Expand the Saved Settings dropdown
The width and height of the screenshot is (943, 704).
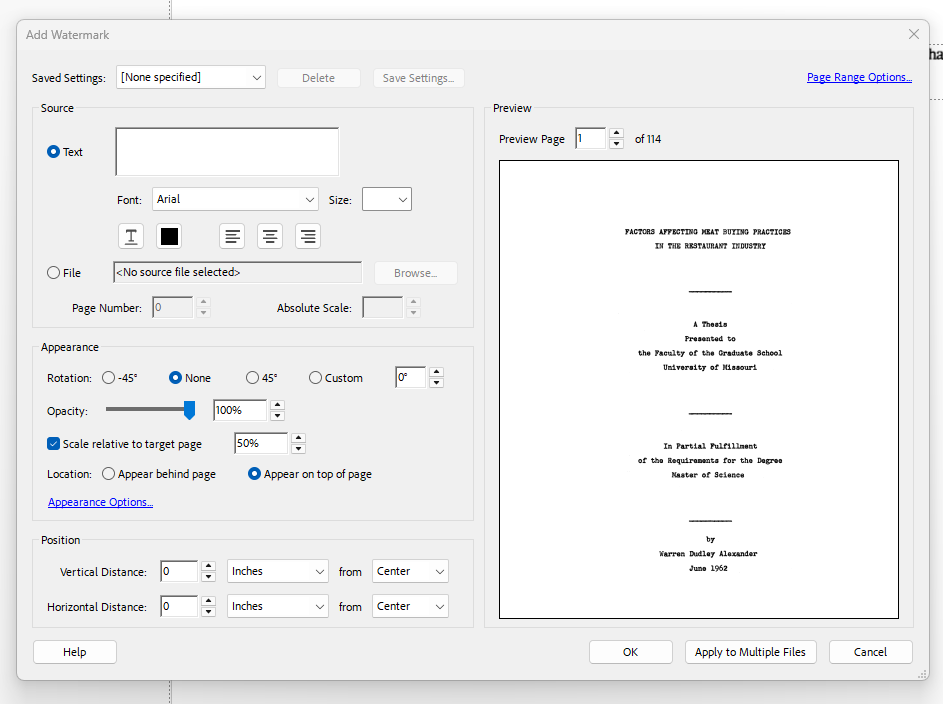click(191, 77)
